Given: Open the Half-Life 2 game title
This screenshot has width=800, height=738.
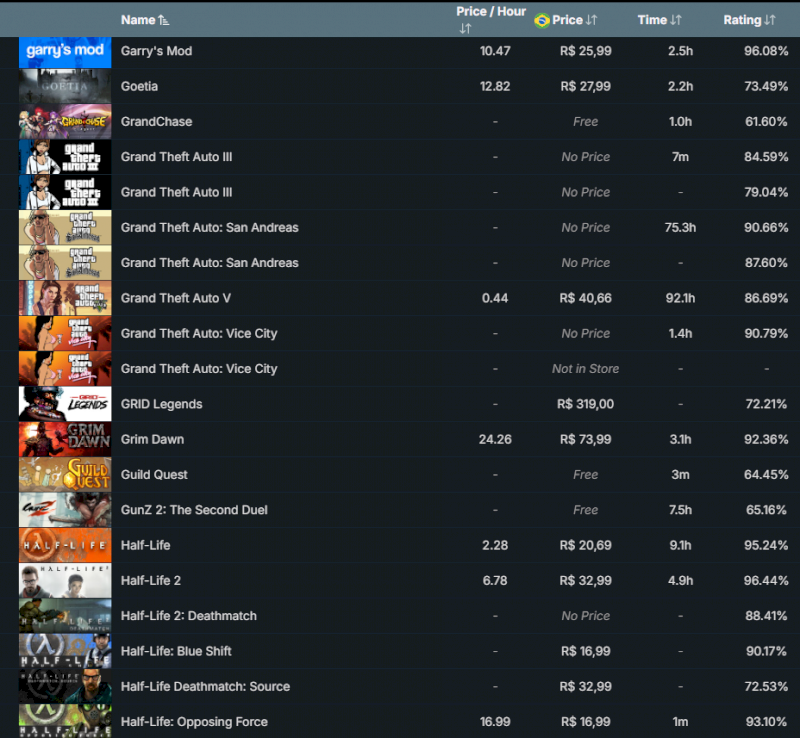Looking at the screenshot, I should (151, 580).
